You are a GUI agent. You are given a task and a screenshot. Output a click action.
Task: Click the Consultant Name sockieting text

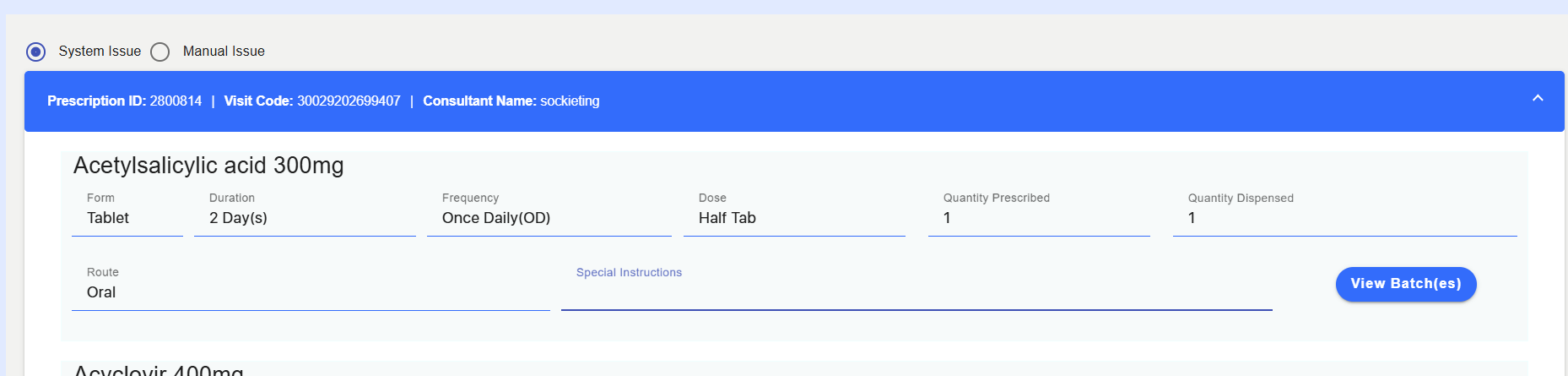click(x=511, y=101)
